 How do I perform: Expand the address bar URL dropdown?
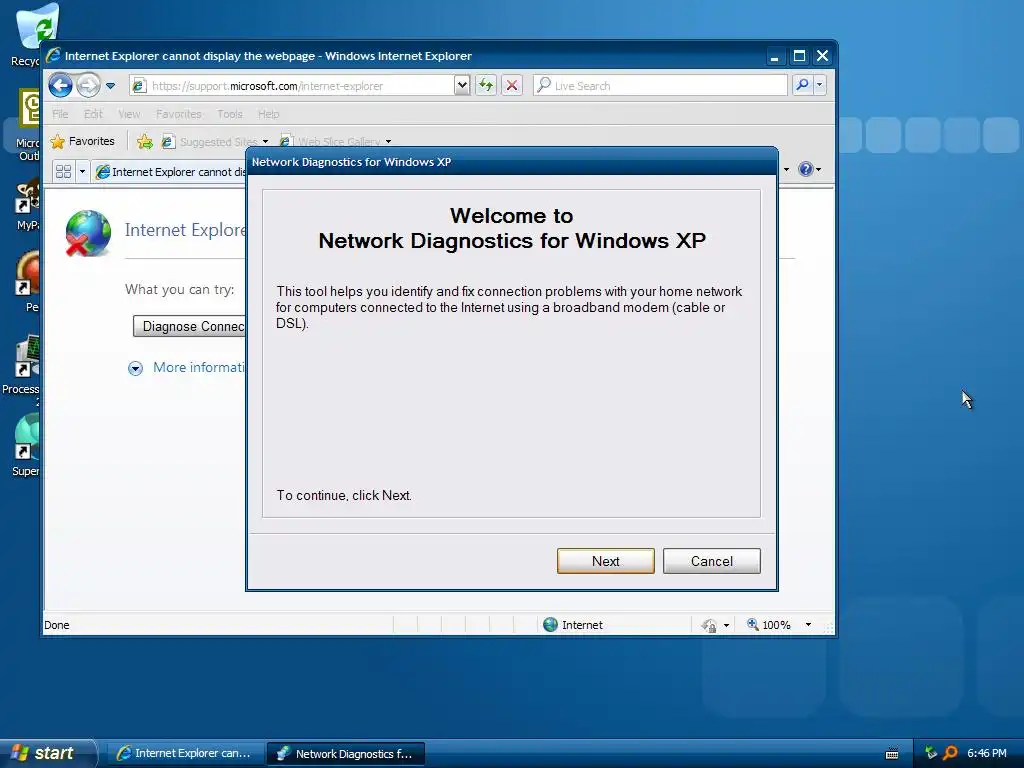tap(462, 85)
